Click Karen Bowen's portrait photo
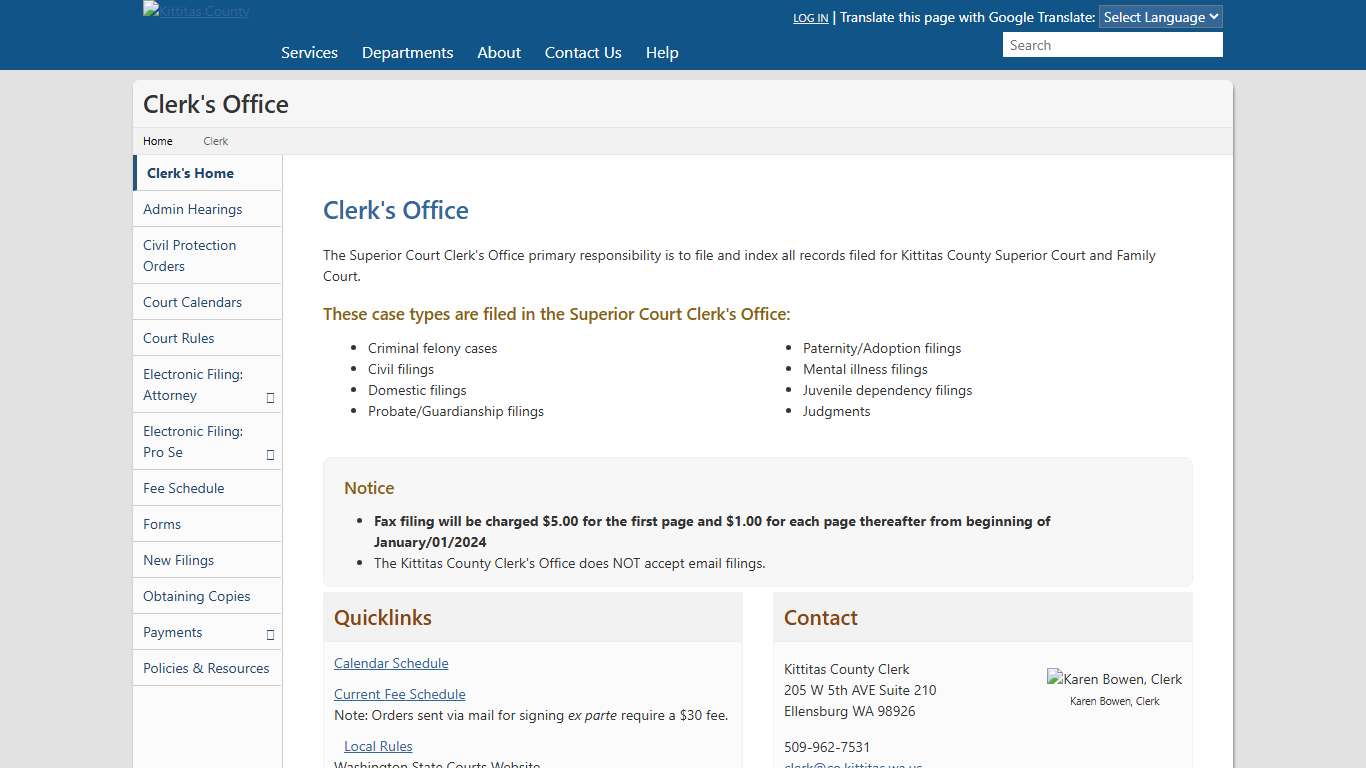Image resolution: width=1366 pixels, height=768 pixels. point(1114,679)
